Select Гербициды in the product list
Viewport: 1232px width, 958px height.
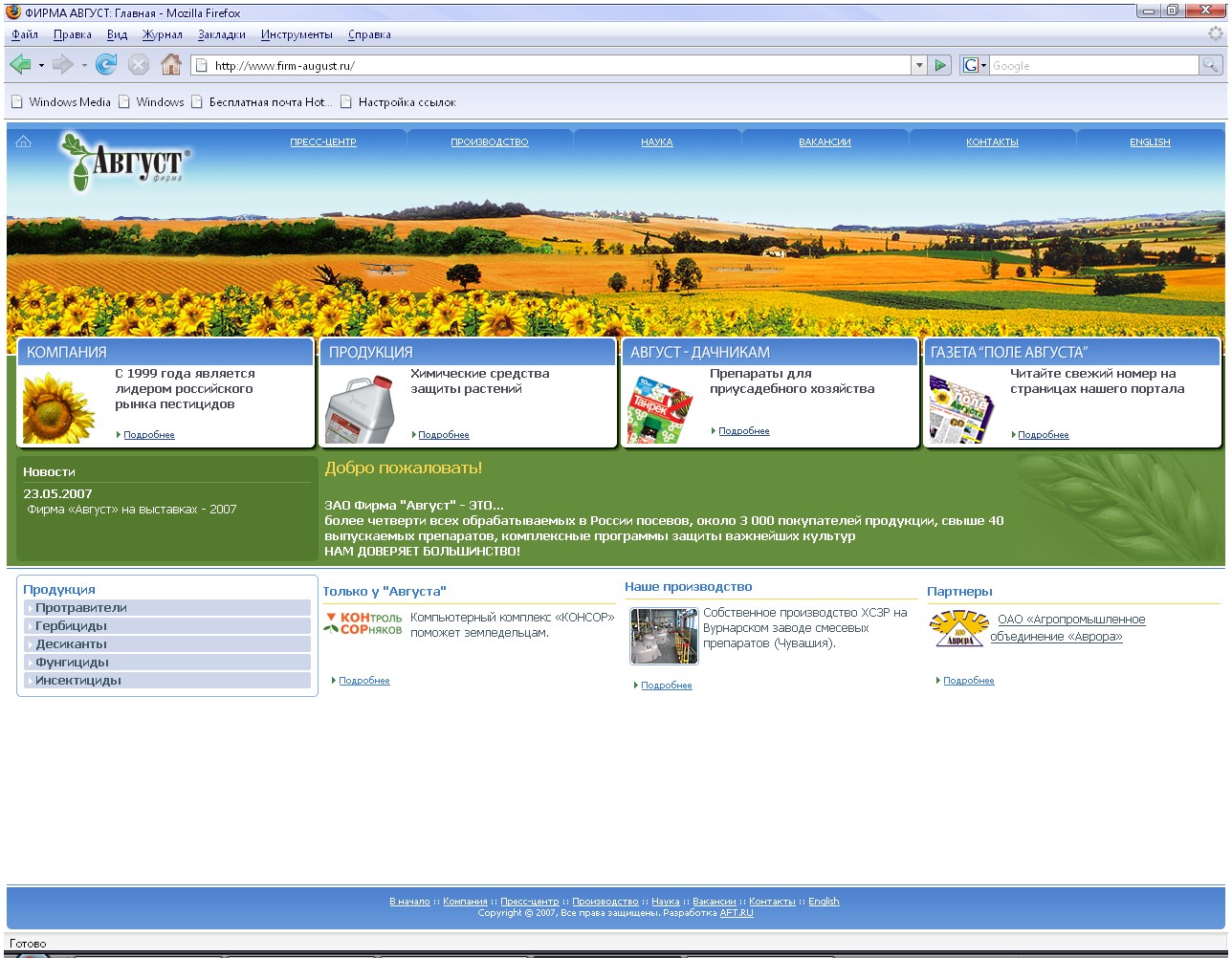pyautogui.click(x=167, y=626)
